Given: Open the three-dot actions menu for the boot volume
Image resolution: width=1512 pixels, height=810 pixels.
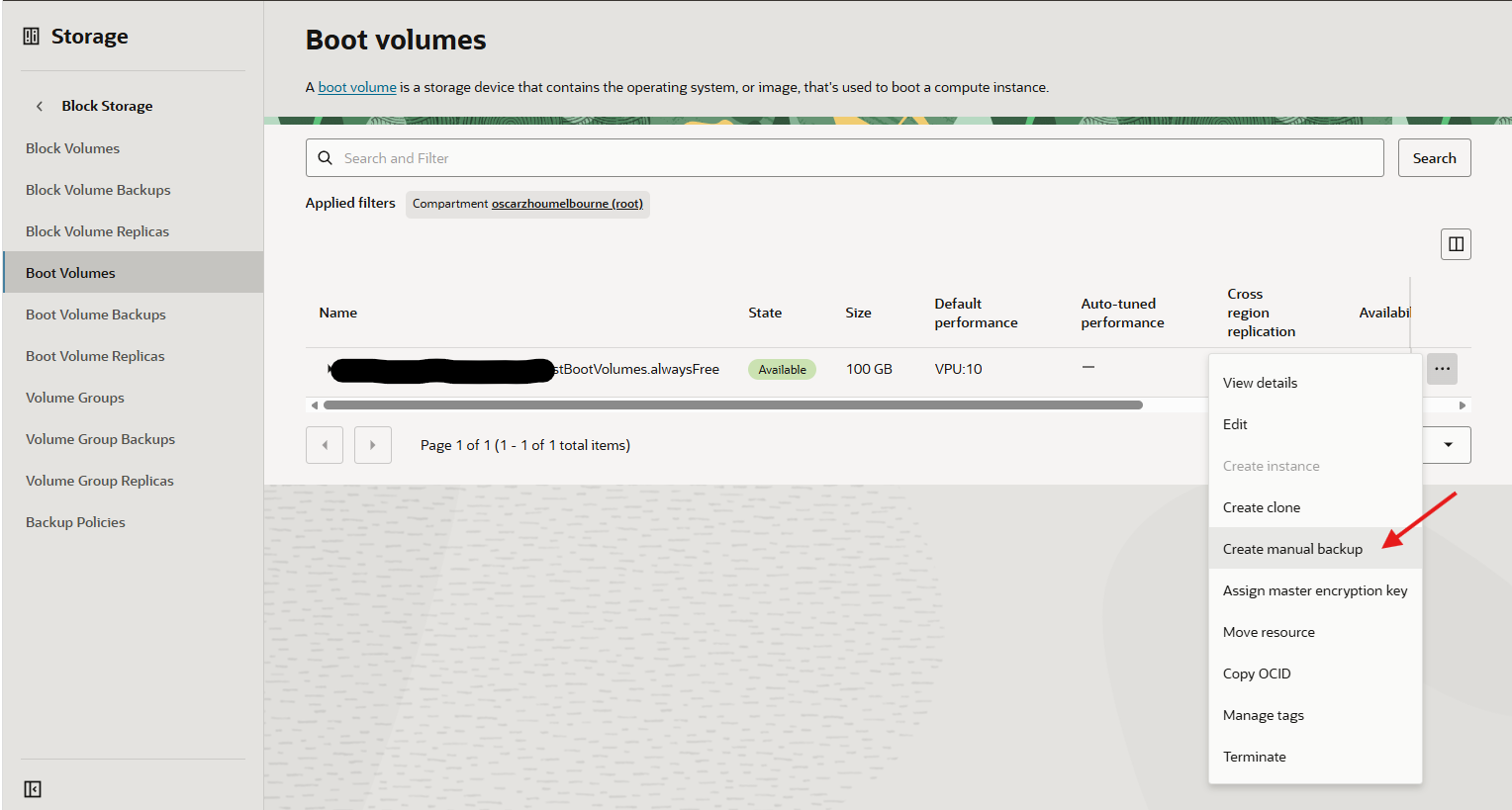Looking at the screenshot, I should (x=1442, y=369).
